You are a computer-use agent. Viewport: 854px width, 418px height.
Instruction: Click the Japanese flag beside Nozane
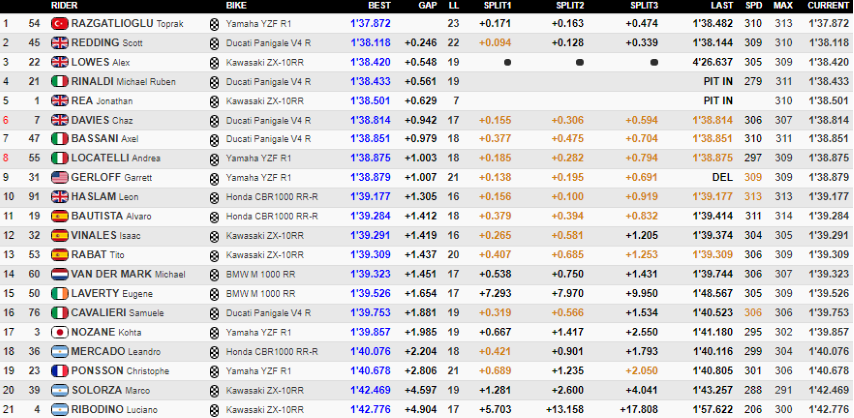(59, 332)
